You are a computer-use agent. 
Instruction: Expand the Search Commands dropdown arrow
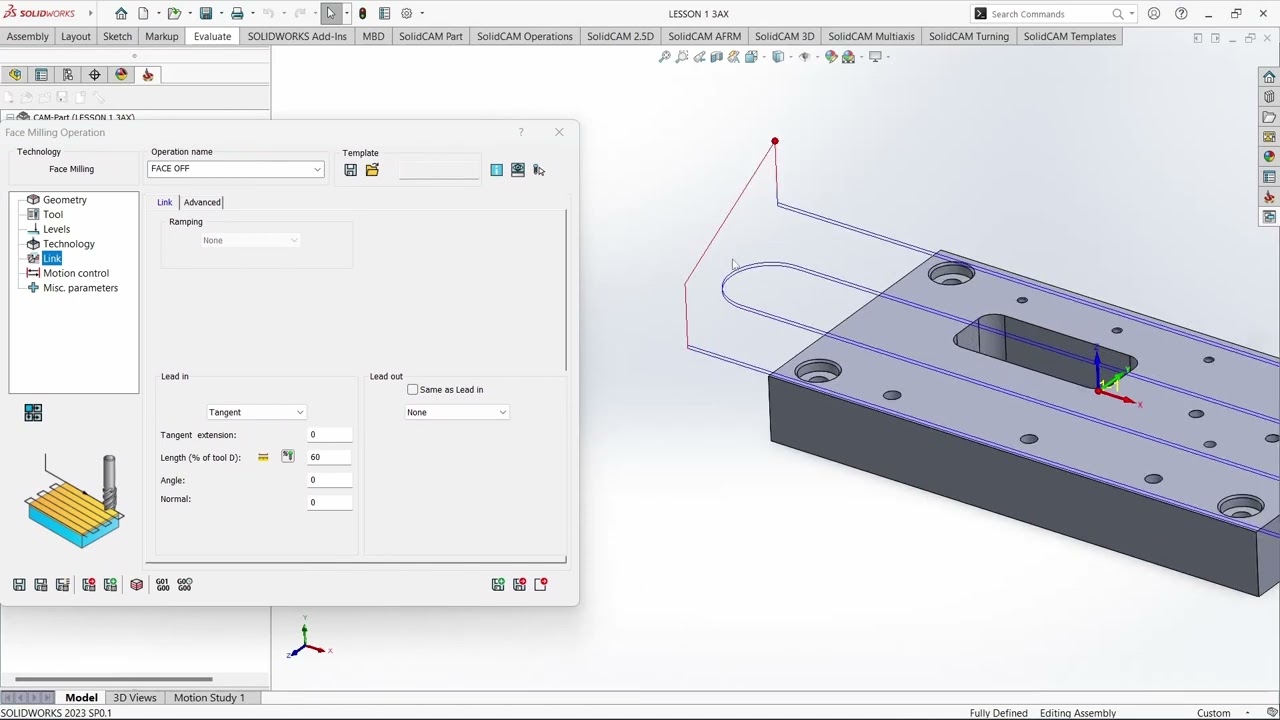coord(1131,14)
